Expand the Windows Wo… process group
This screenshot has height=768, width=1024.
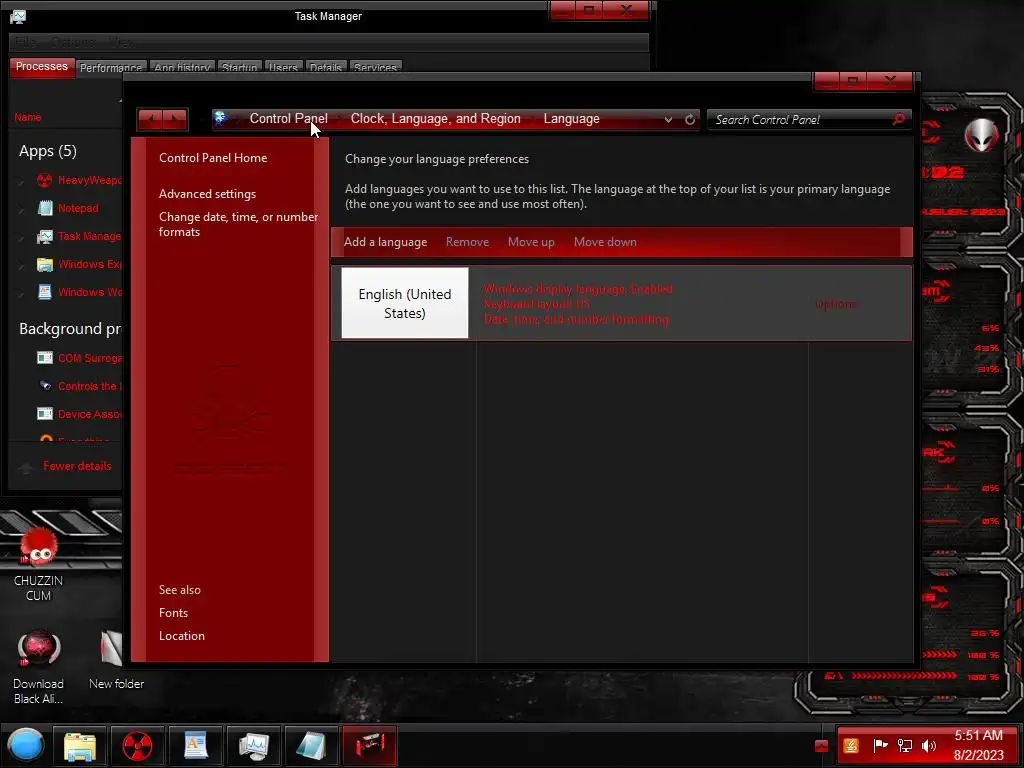click(22, 293)
